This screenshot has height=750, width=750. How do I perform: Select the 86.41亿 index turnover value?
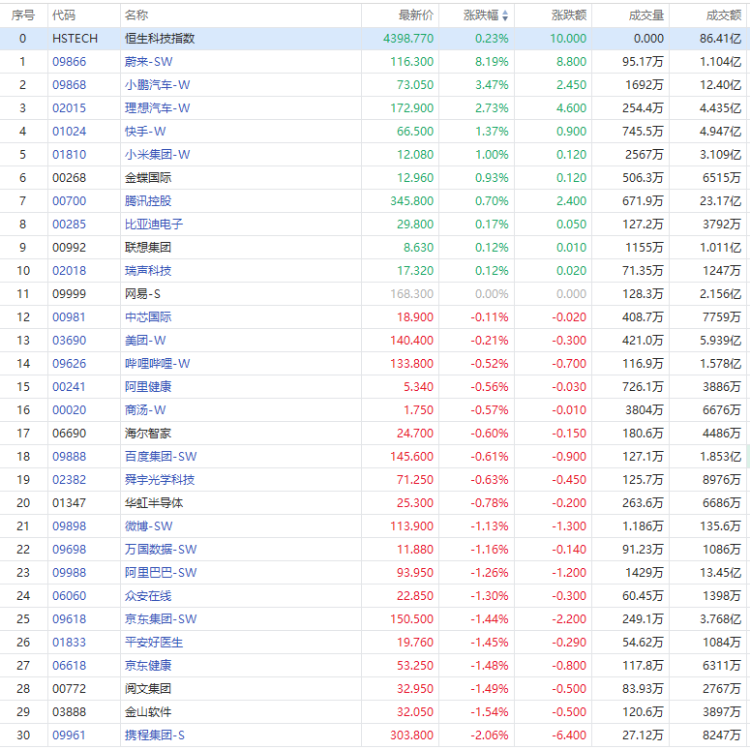click(x=720, y=39)
